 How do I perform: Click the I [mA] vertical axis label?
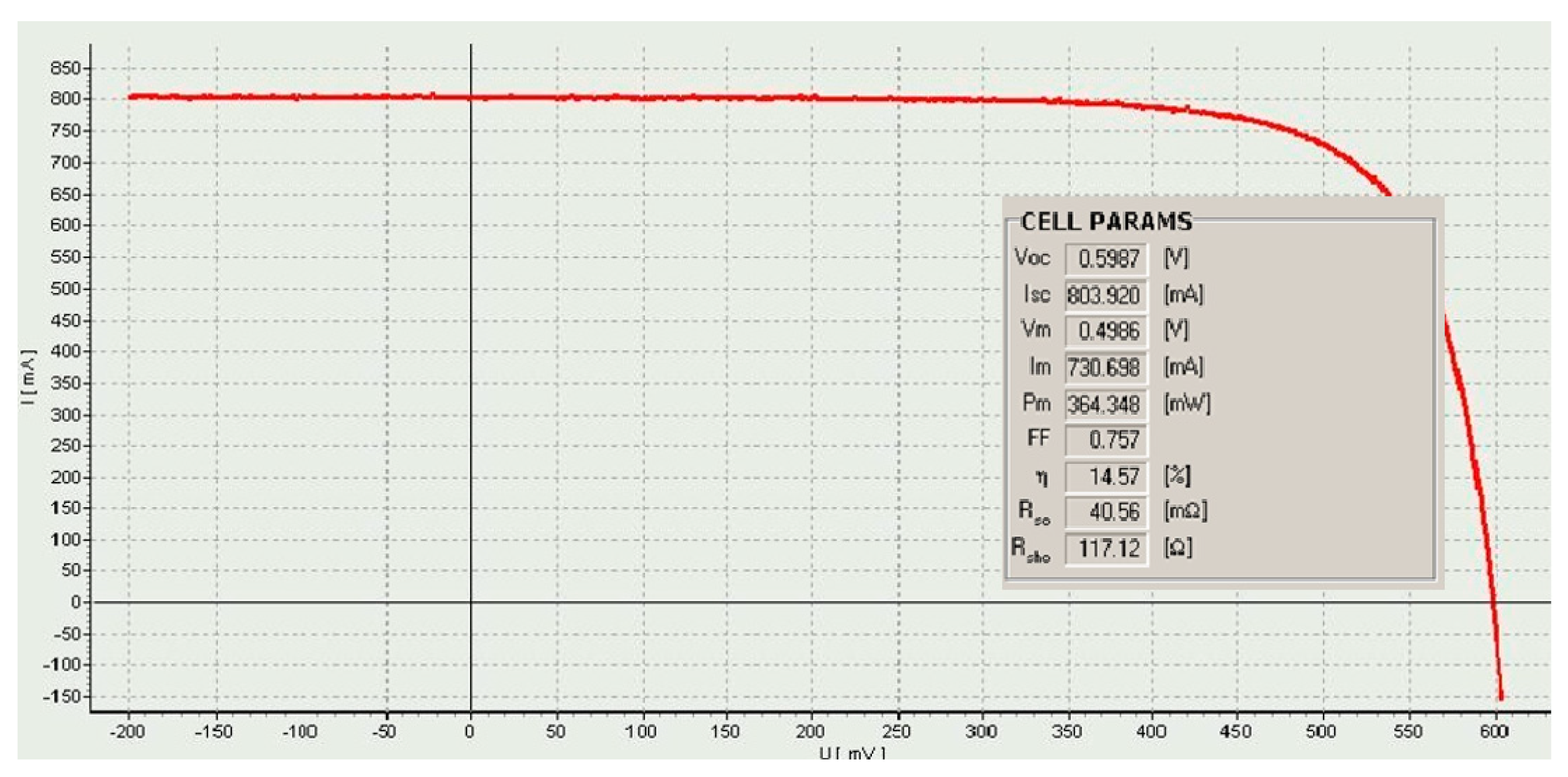(28, 378)
